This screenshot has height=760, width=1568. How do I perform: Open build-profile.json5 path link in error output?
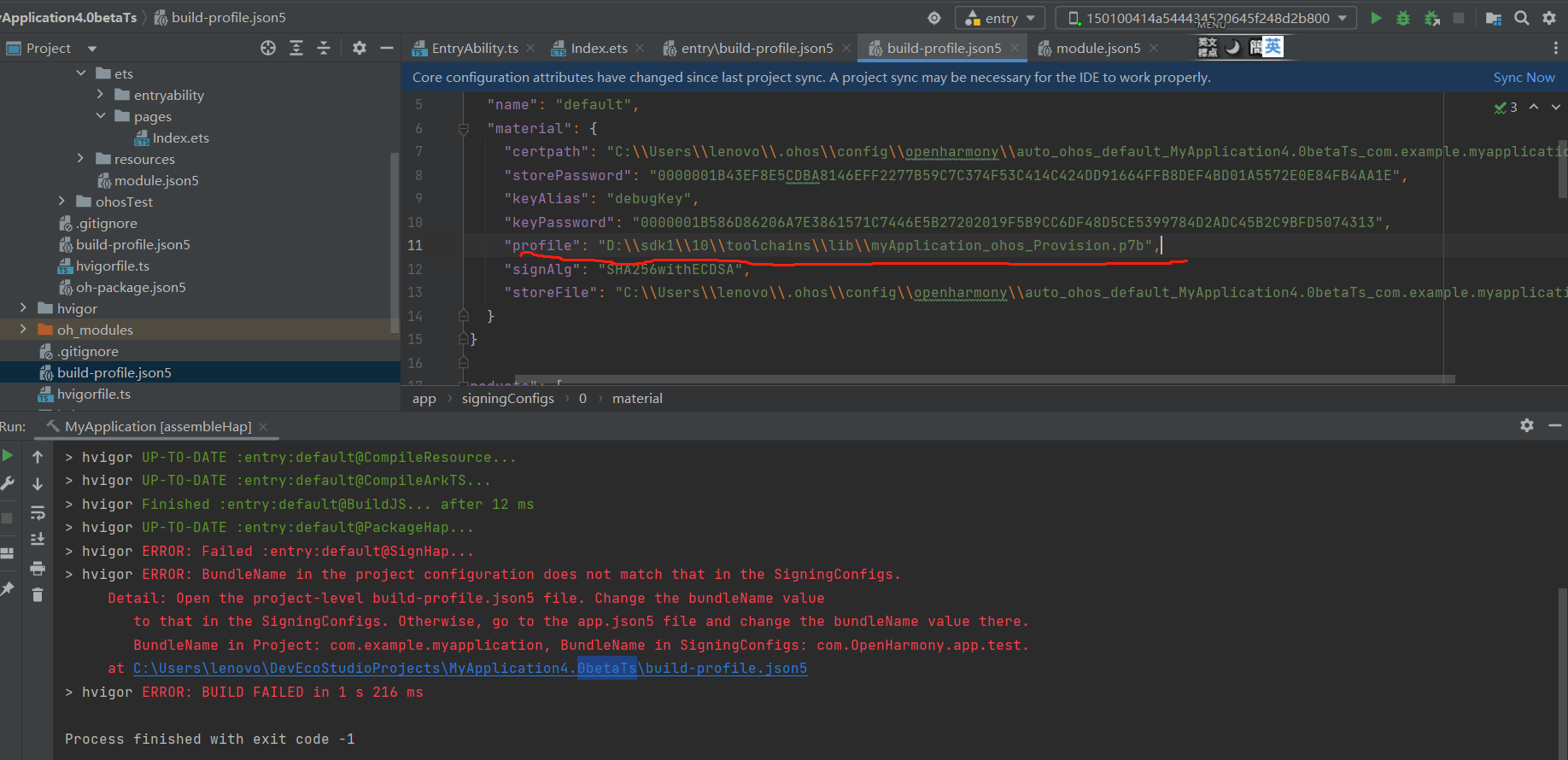[x=470, y=669]
